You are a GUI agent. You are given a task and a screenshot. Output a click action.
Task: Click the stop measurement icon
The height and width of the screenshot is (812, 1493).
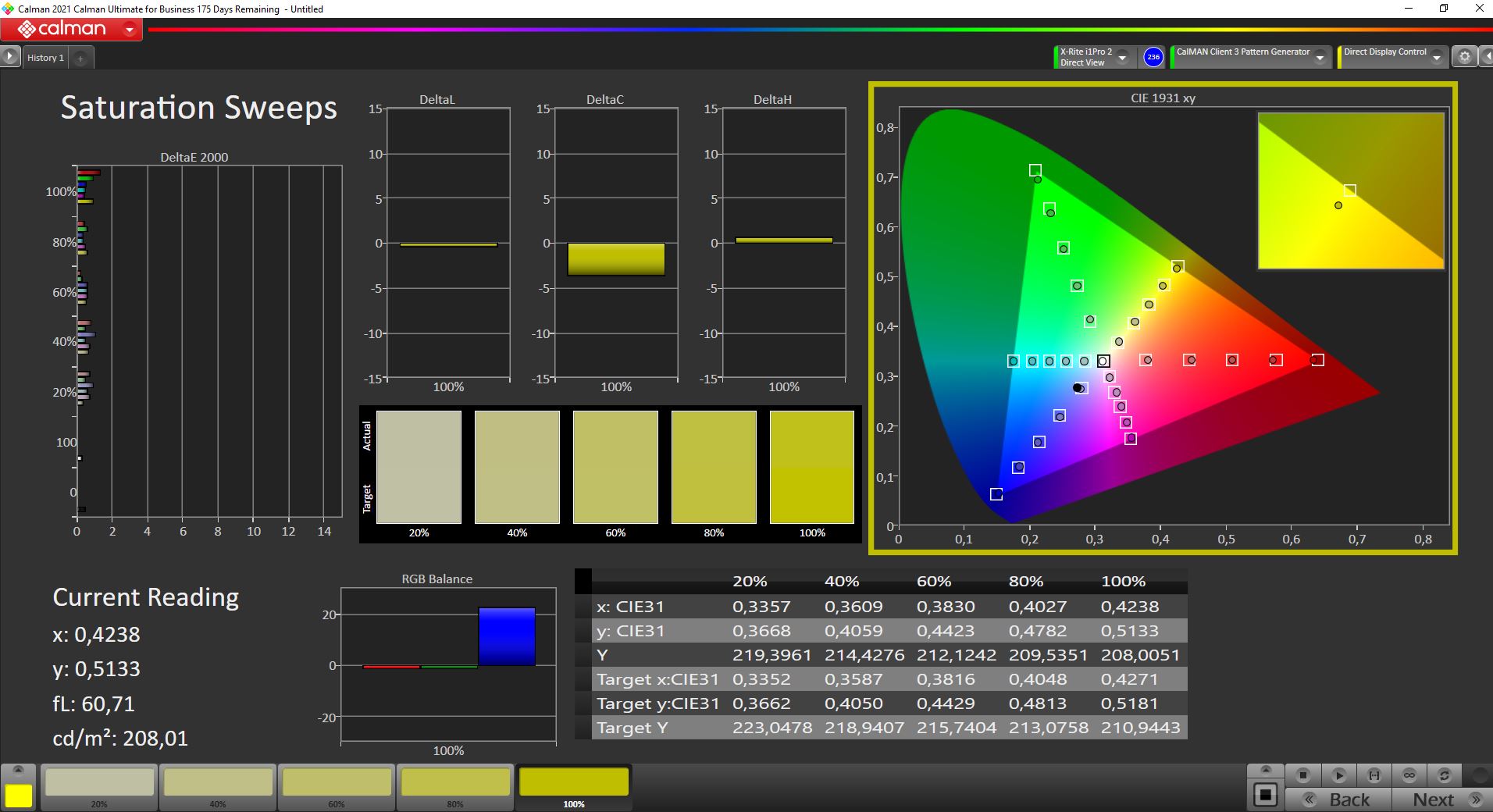click(x=1302, y=775)
